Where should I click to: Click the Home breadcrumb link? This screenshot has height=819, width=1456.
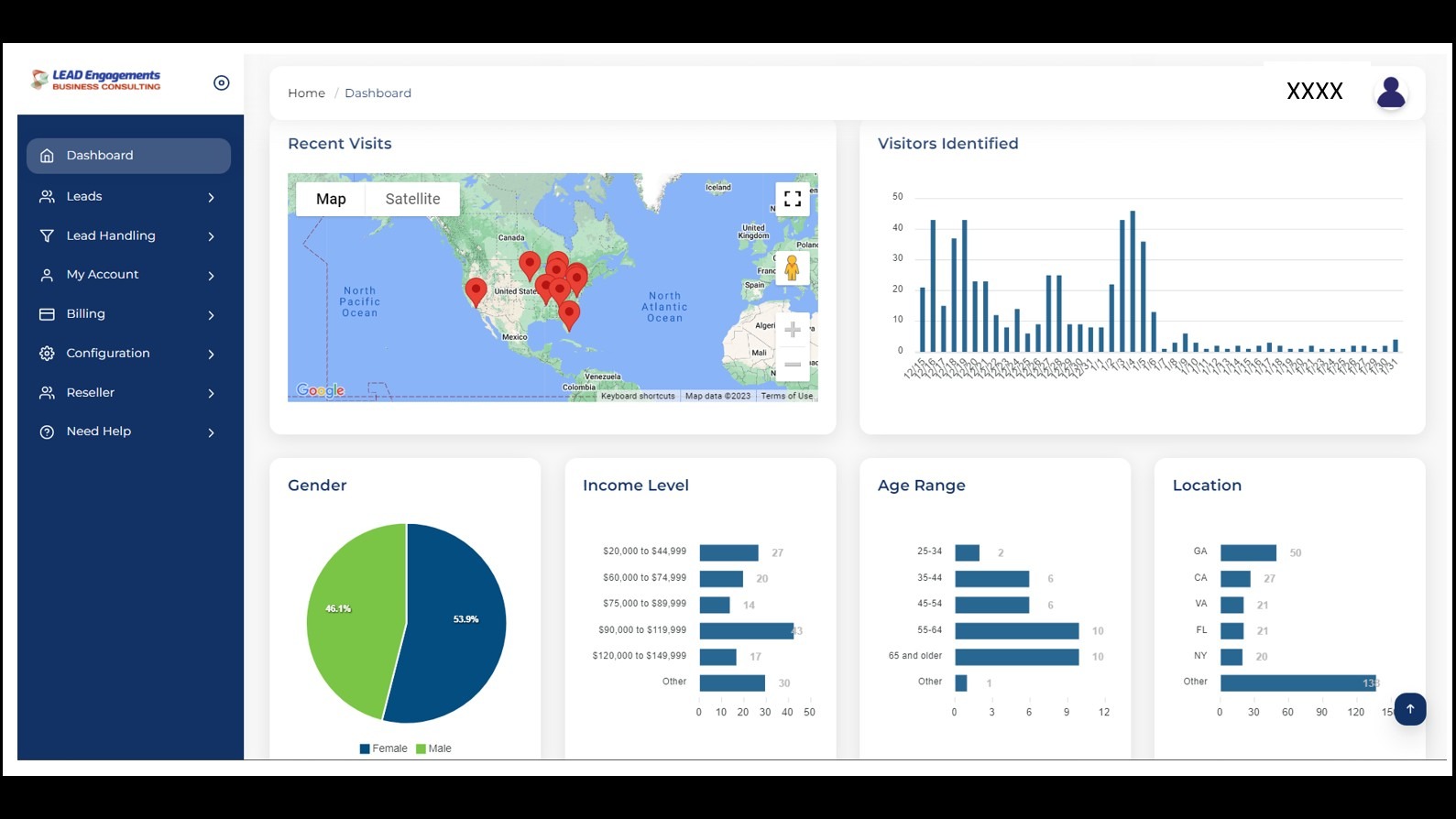[x=306, y=93]
